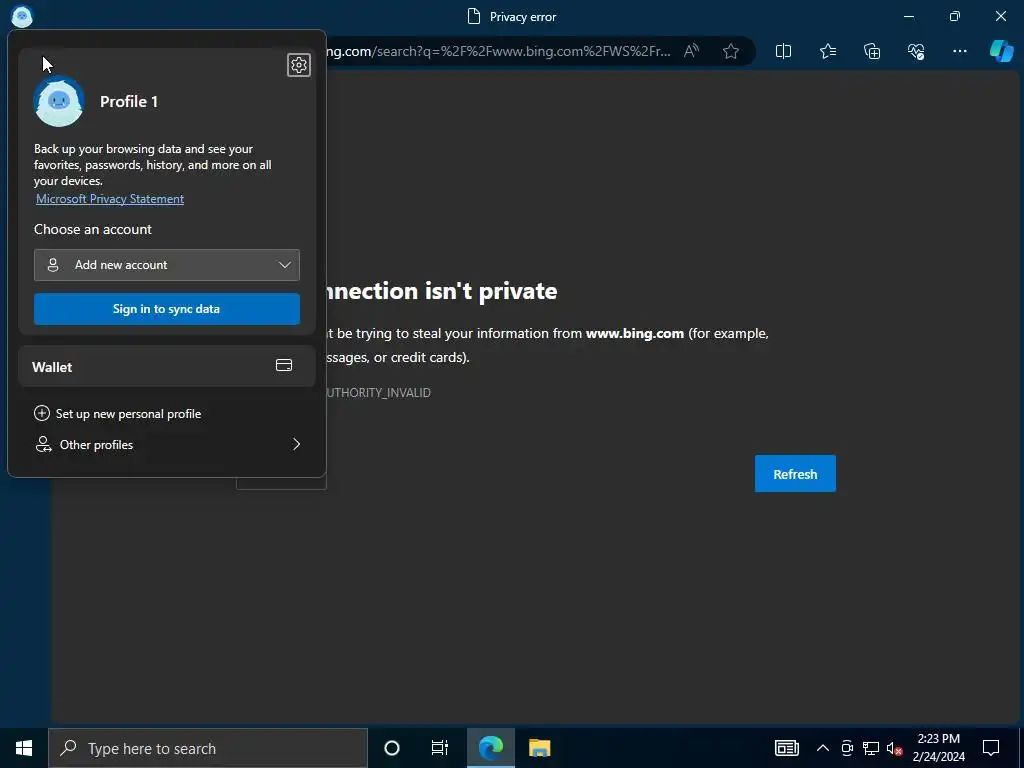Toggle split screen view icon
The width and height of the screenshot is (1024, 768).
click(783, 51)
